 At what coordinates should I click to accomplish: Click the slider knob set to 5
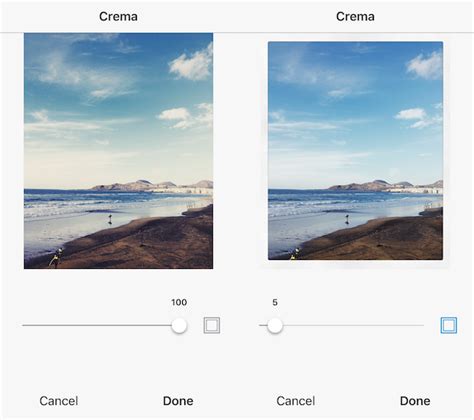(275, 325)
